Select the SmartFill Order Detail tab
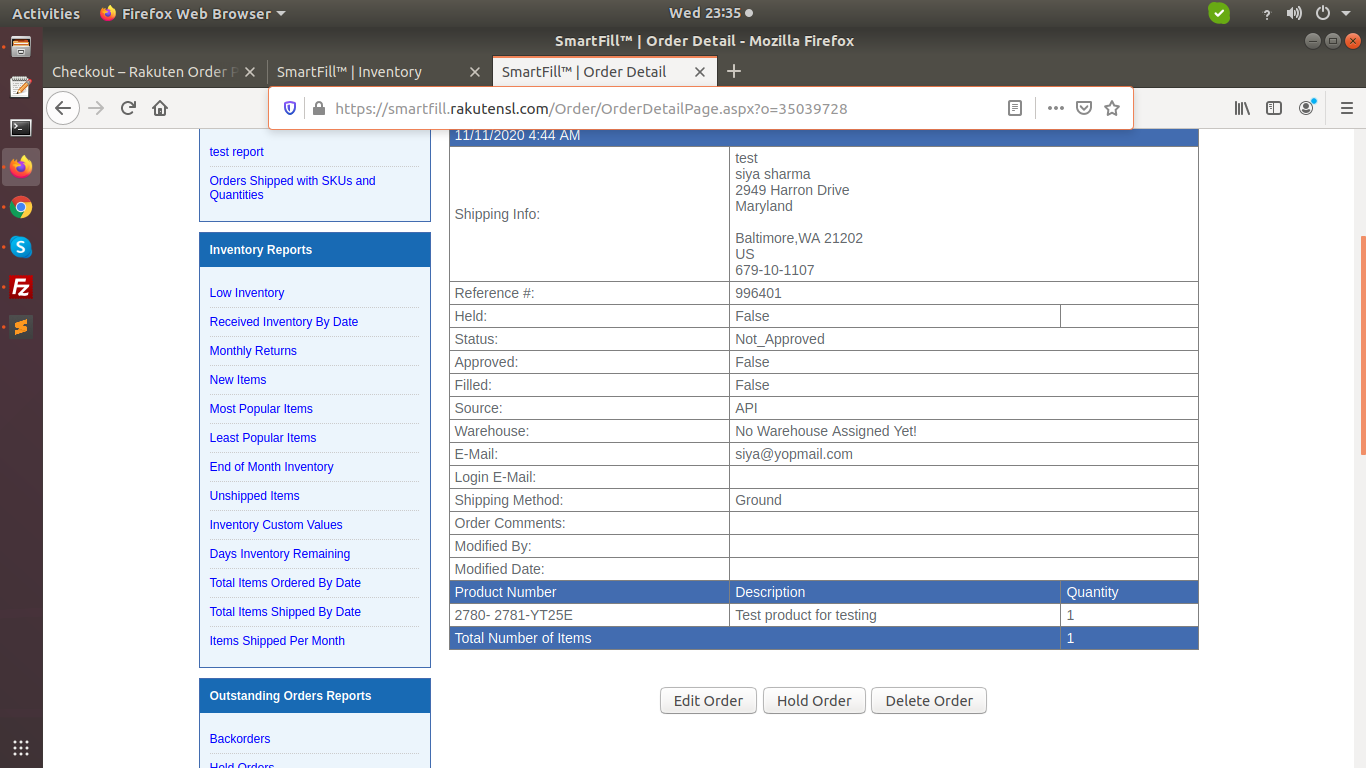1366x768 pixels. coord(605,72)
